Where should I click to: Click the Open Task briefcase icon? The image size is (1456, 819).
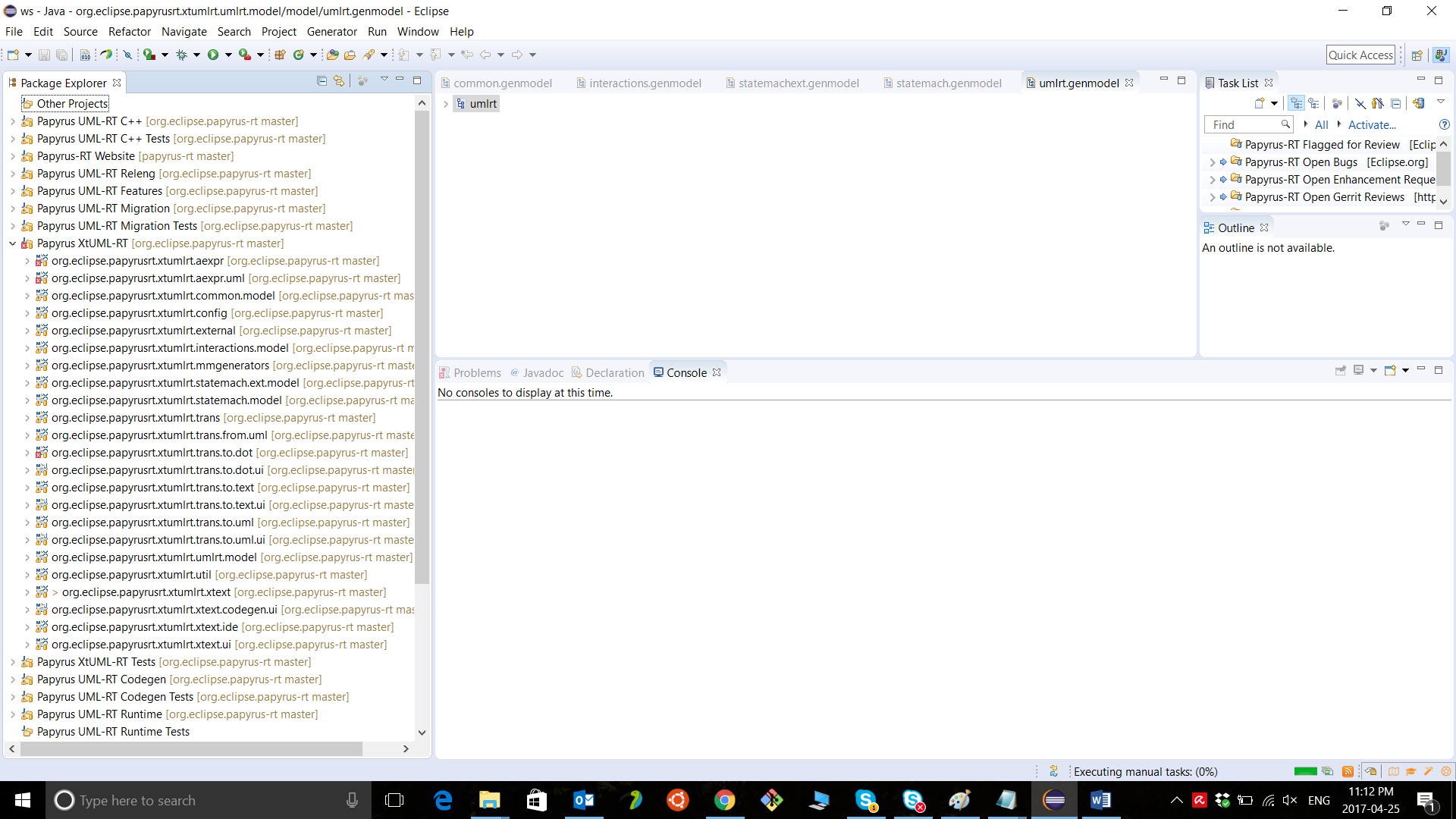tap(350, 55)
